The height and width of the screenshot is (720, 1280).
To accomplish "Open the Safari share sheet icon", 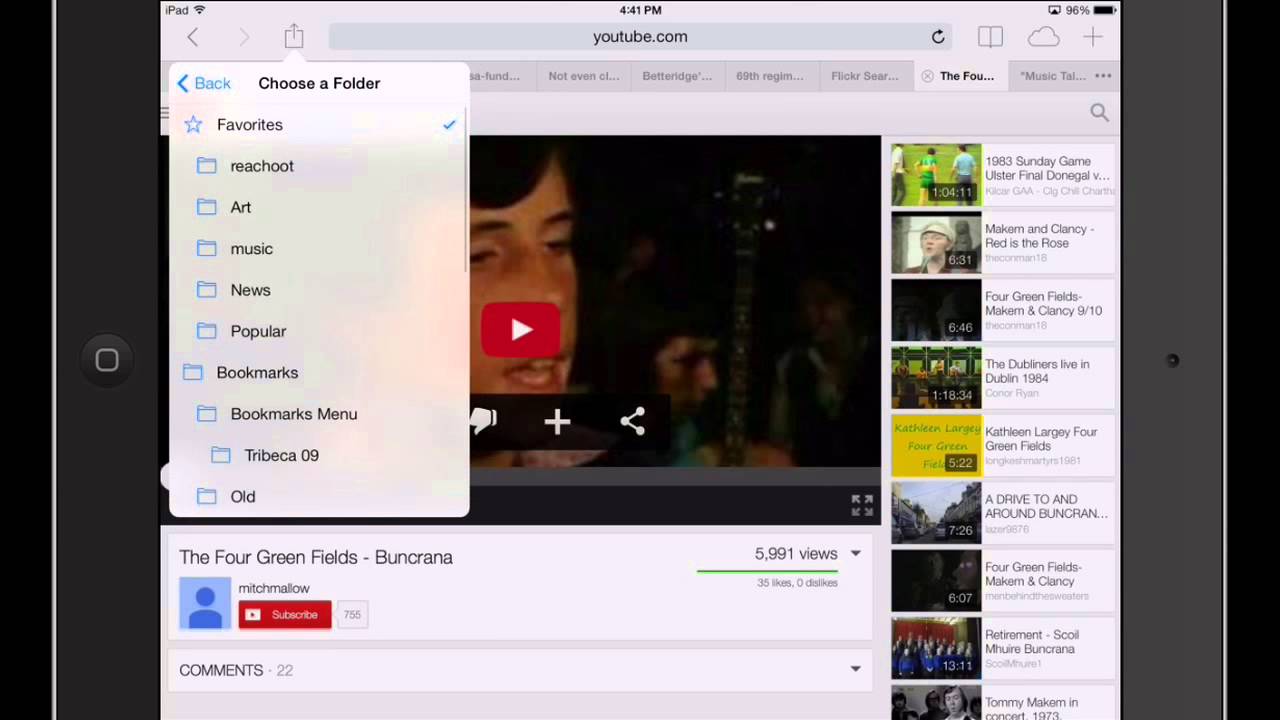I will tap(293, 36).
